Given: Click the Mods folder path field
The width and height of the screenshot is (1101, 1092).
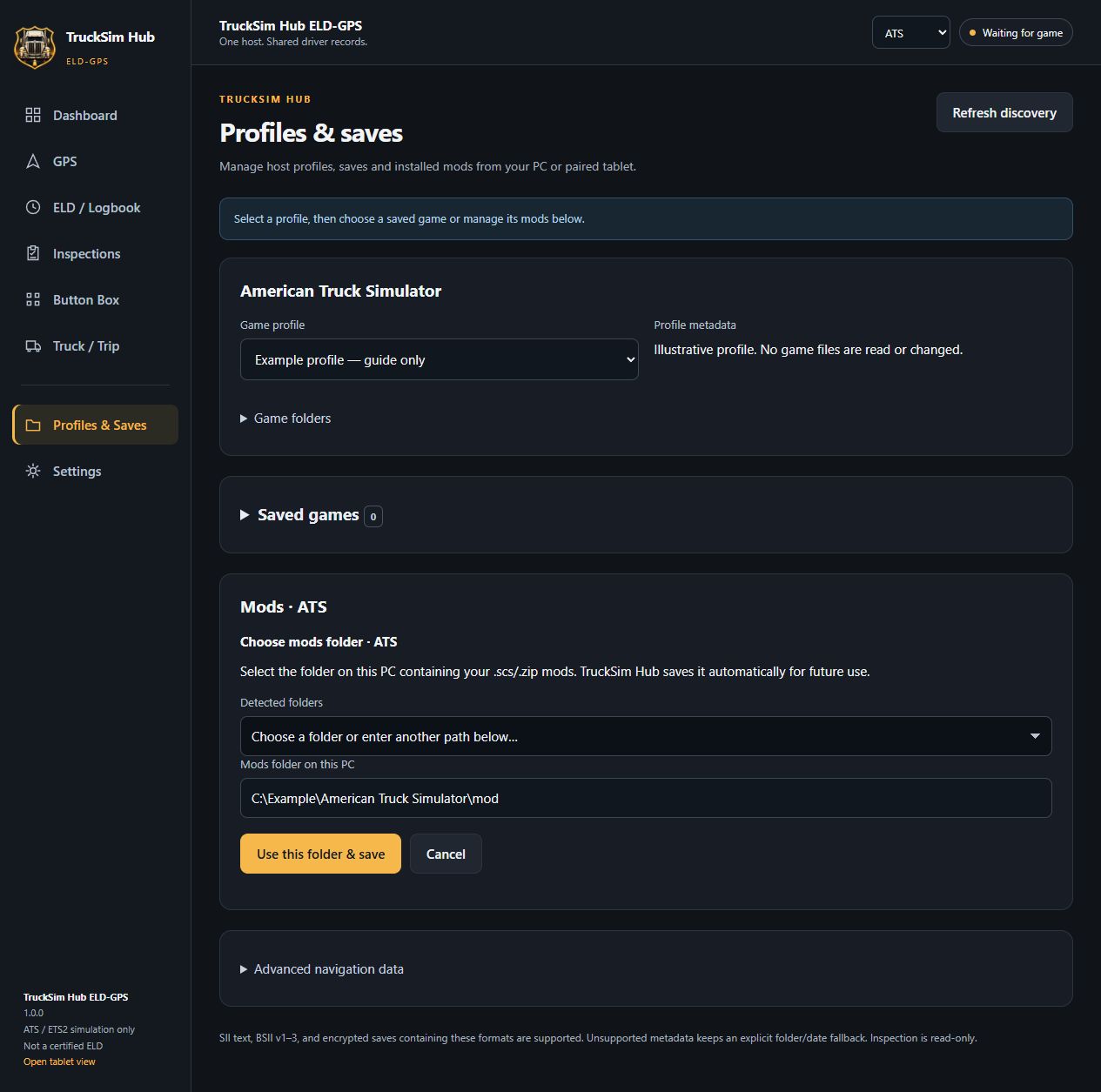Looking at the screenshot, I should tap(646, 798).
